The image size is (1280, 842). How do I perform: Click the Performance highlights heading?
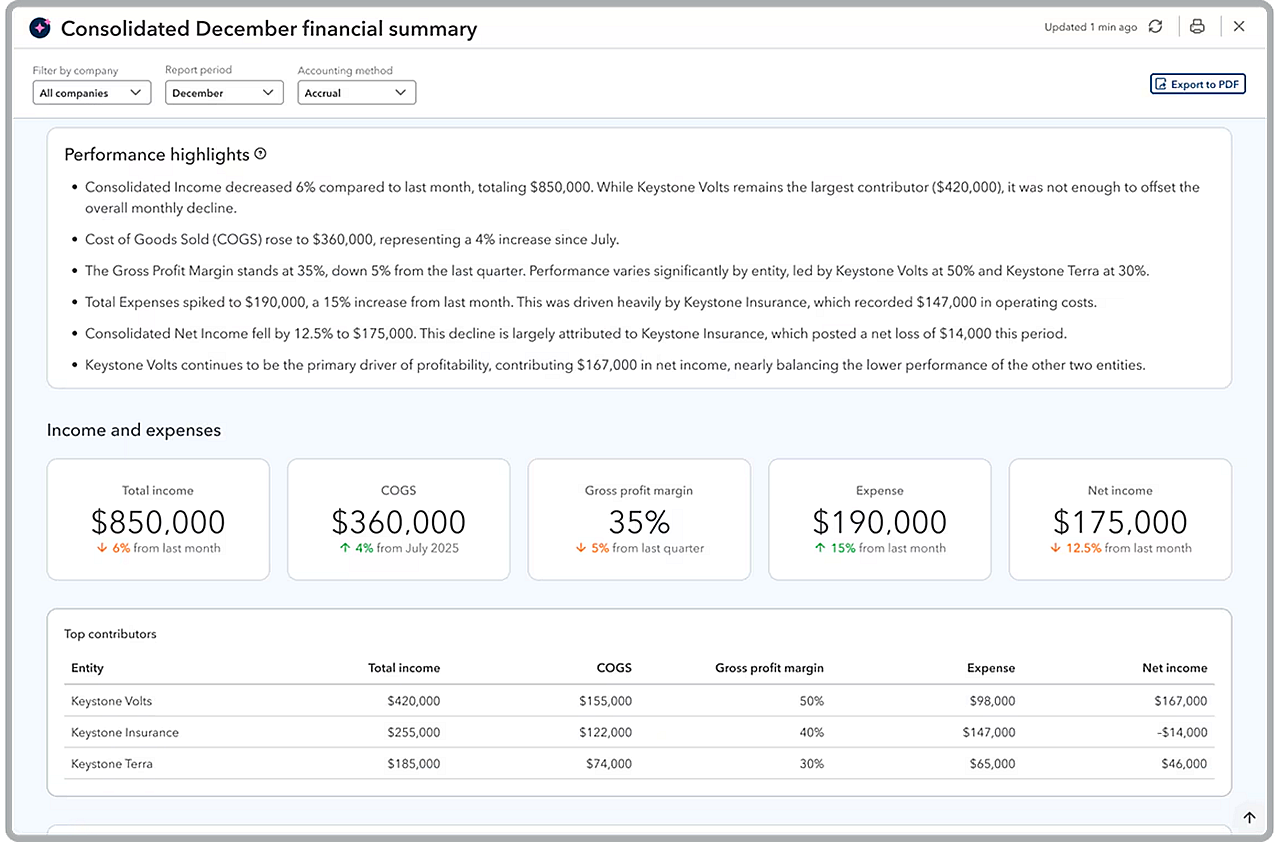pyautogui.click(x=157, y=155)
